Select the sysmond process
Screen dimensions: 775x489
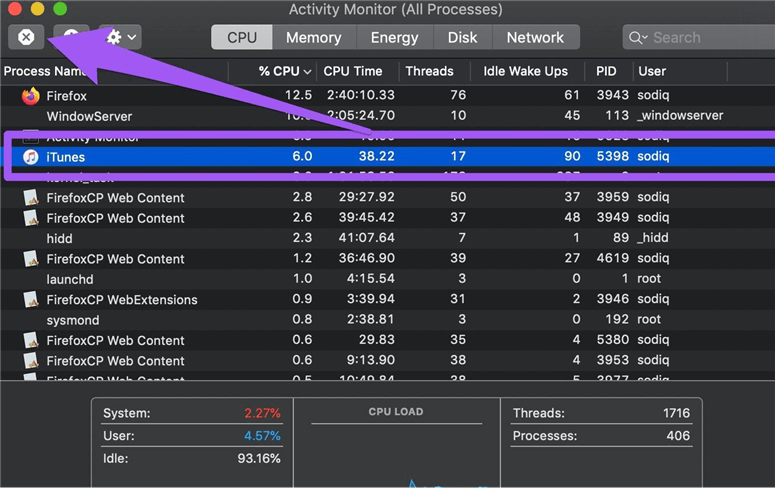[73, 320]
